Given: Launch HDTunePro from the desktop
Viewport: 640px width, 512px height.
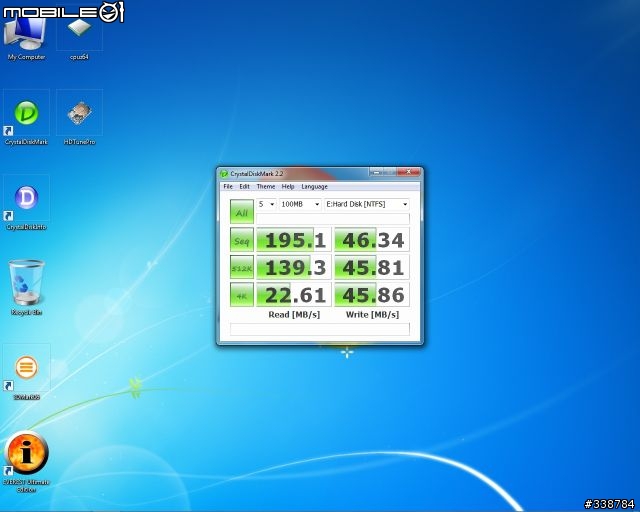Looking at the screenshot, I should 79,118.
